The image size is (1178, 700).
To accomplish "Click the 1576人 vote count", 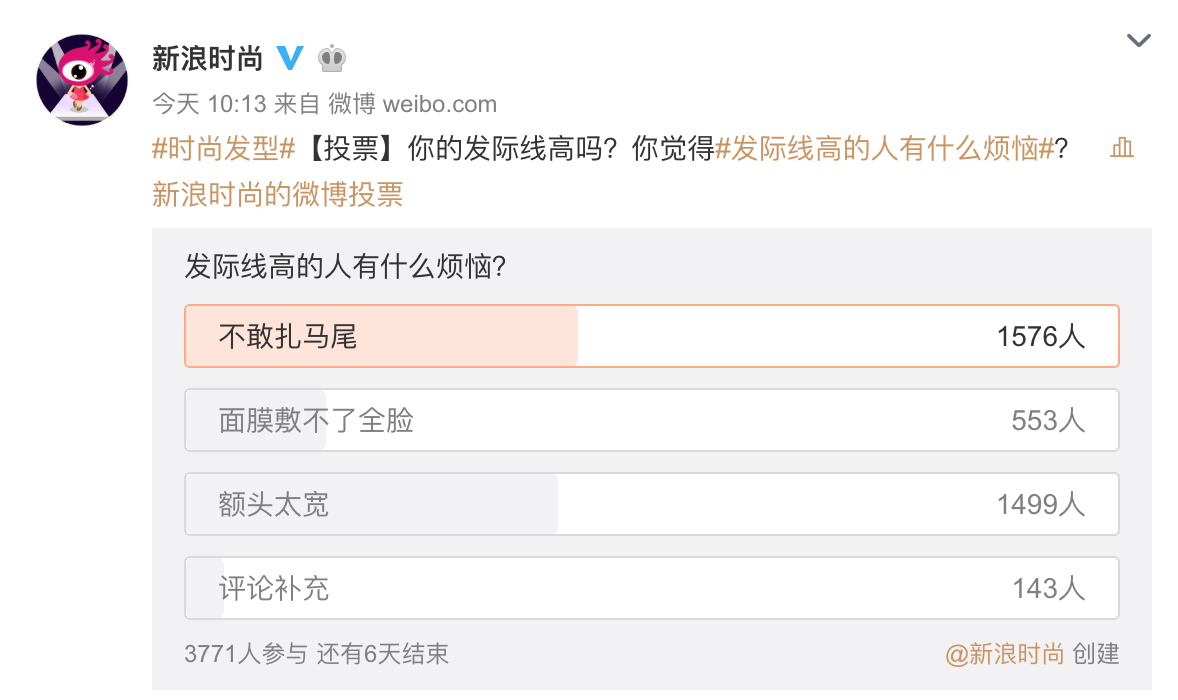I will [1040, 337].
